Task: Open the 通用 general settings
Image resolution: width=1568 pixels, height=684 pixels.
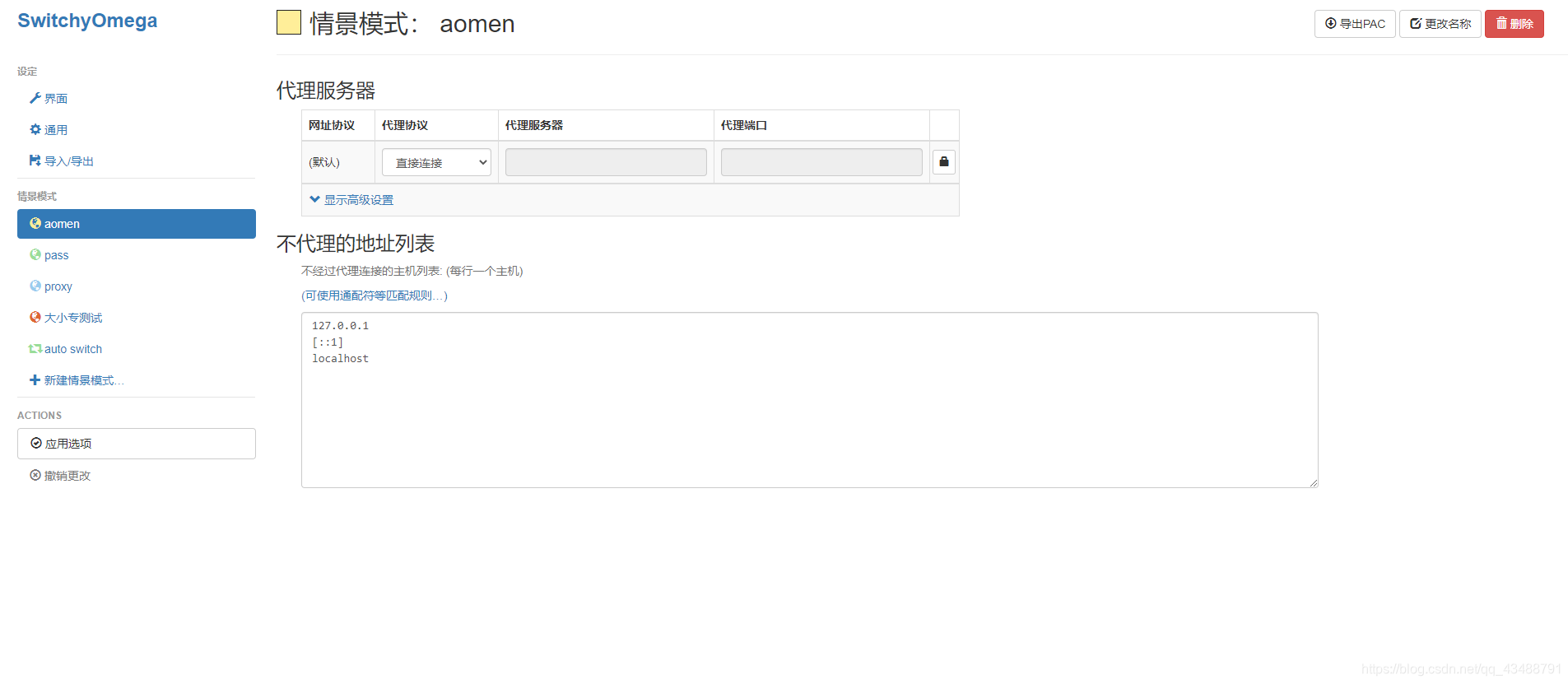Action: (137, 130)
